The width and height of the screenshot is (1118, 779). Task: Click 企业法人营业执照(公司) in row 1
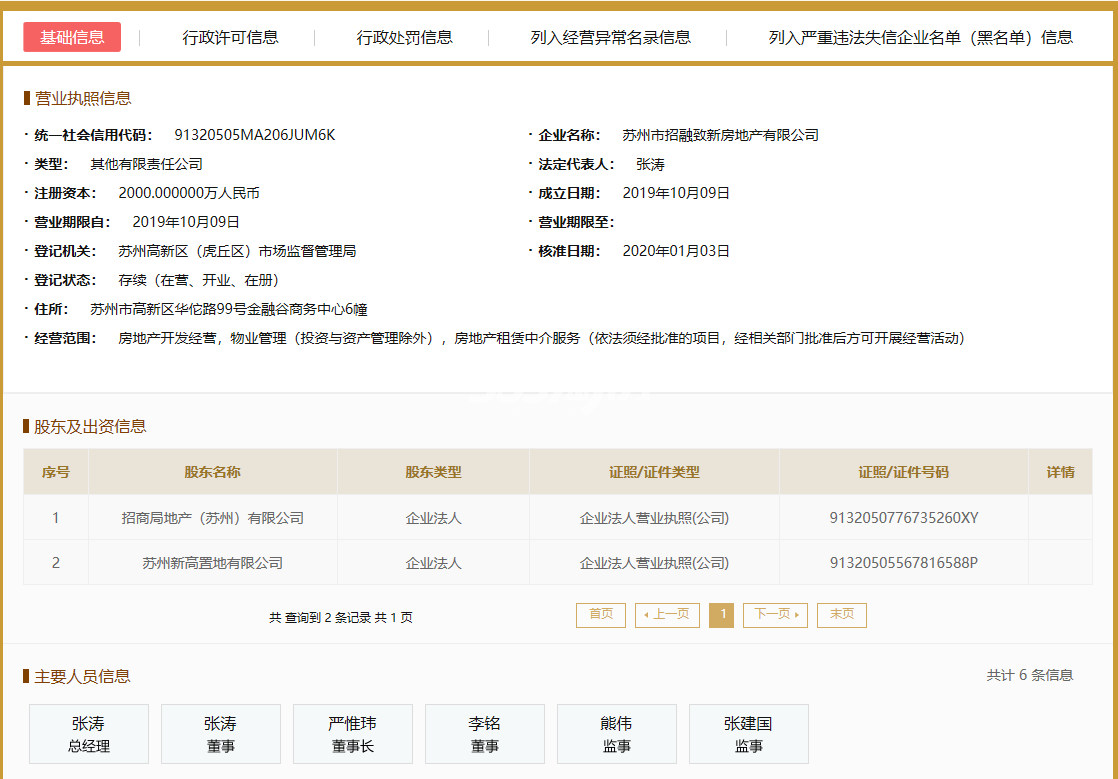tap(654, 518)
